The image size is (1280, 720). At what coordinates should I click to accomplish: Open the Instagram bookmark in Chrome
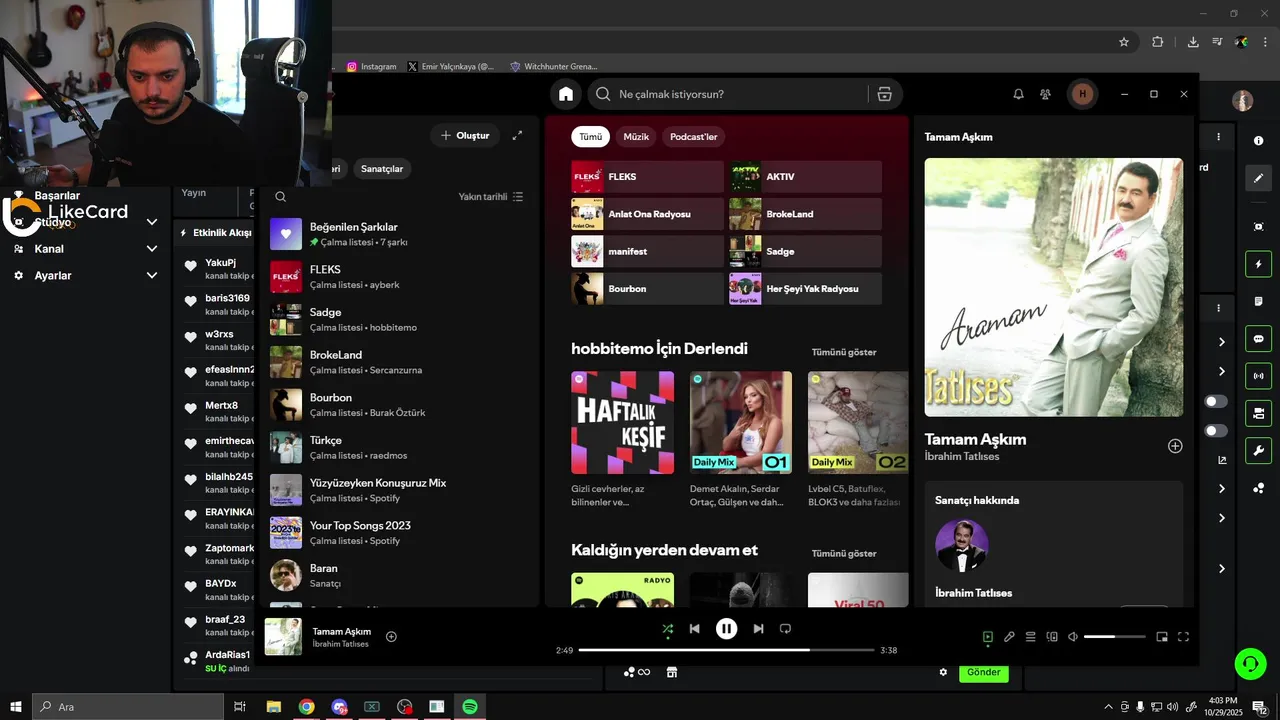pyautogui.click(x=372, y=66)
